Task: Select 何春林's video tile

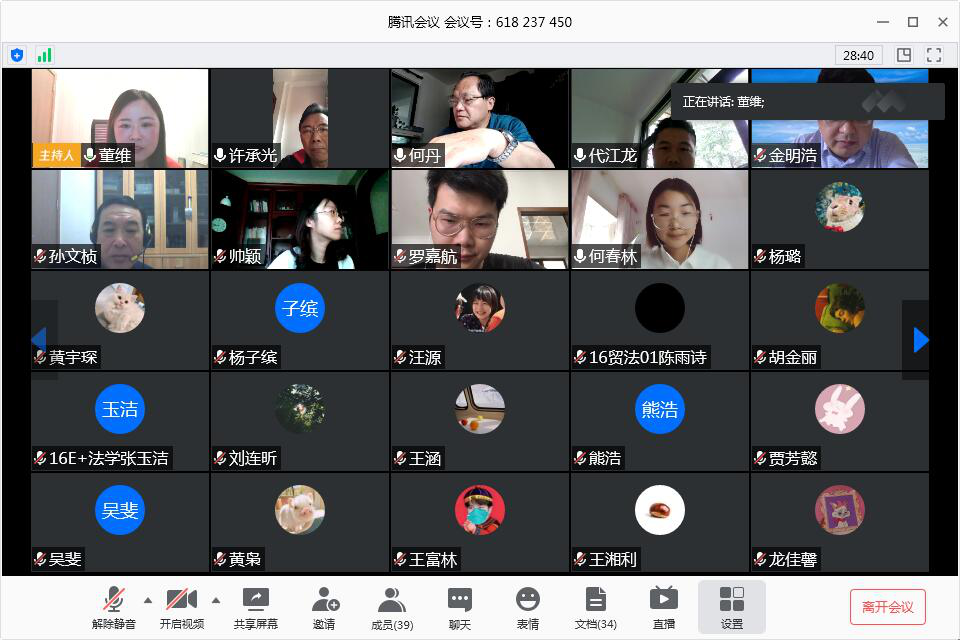Action: pos(659,219)
